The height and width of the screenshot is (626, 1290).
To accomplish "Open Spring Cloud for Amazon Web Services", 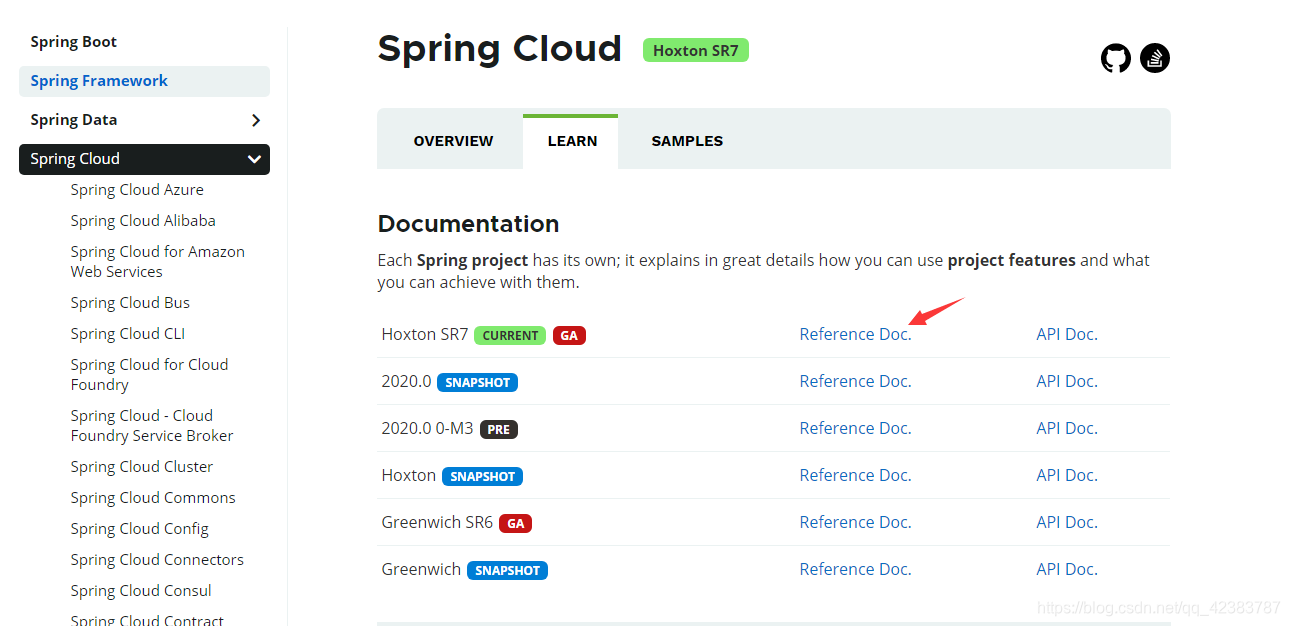I will pos(157,262).
